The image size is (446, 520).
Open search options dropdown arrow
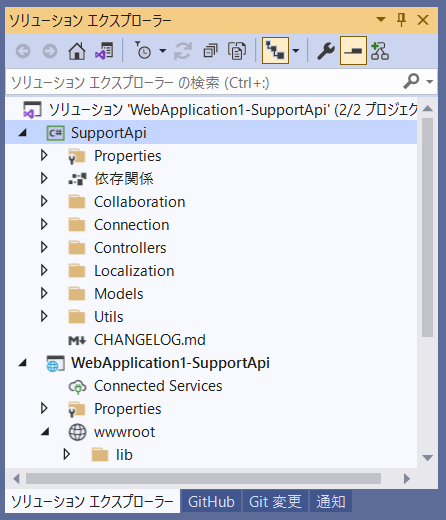click(429, 82)
